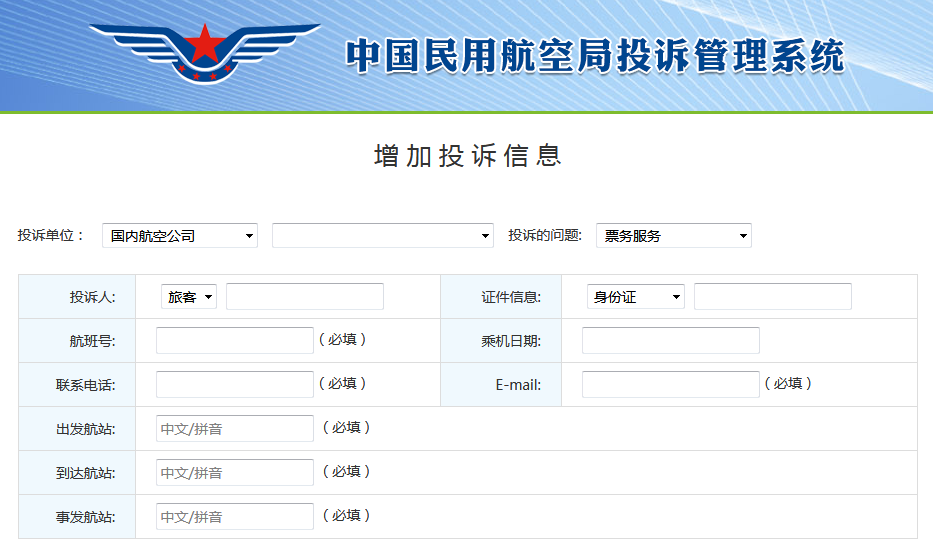Click the ID number input field

tap(772, 296)
